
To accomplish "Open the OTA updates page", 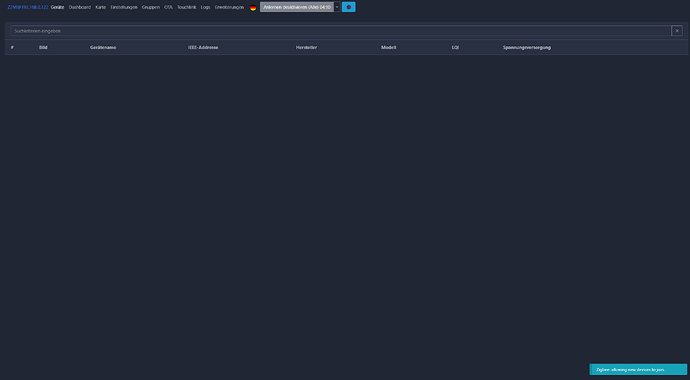I will coord(169,7).
